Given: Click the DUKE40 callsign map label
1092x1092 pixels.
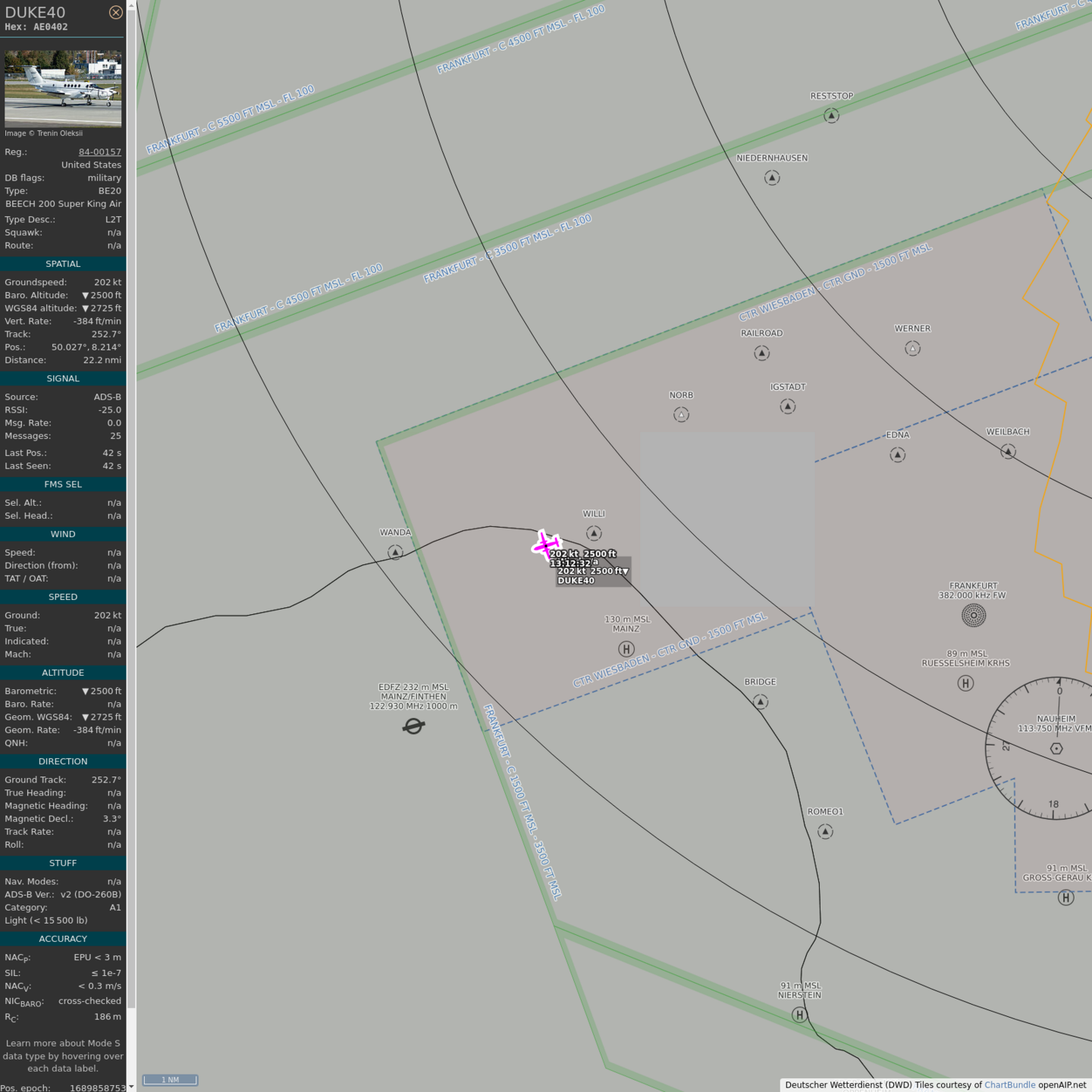Looking at the screenshot, I should (x=576, y=581).
